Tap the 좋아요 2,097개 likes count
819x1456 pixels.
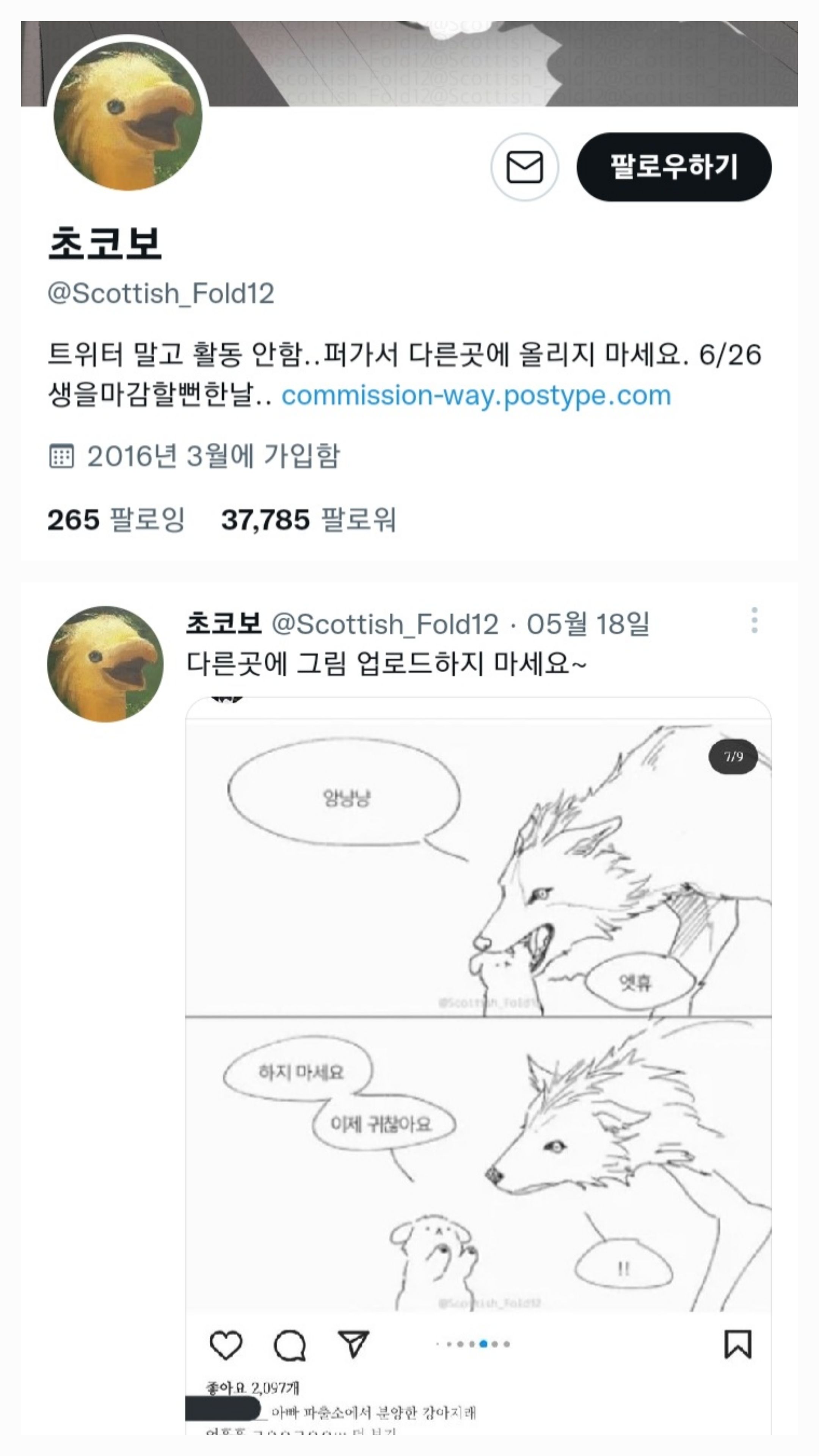coord(253,1388)
